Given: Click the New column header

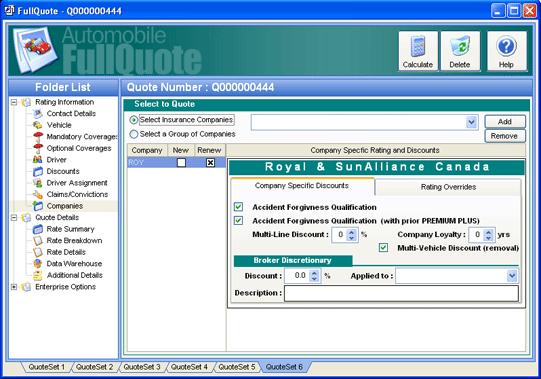Looking at the screenshot, I should 181,150.
